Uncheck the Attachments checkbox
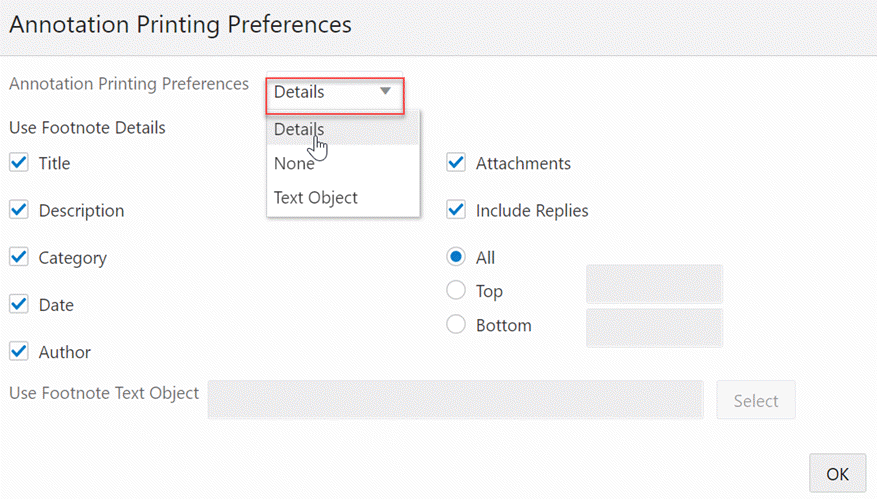877x499 pixels. 456,163
